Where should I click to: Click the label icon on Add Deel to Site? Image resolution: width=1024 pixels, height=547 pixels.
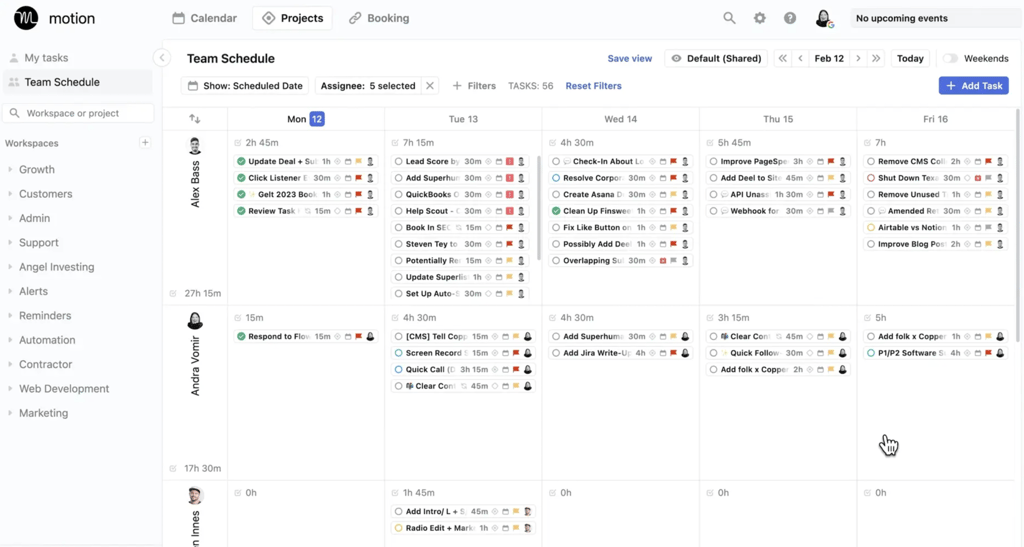coord(810,178)
